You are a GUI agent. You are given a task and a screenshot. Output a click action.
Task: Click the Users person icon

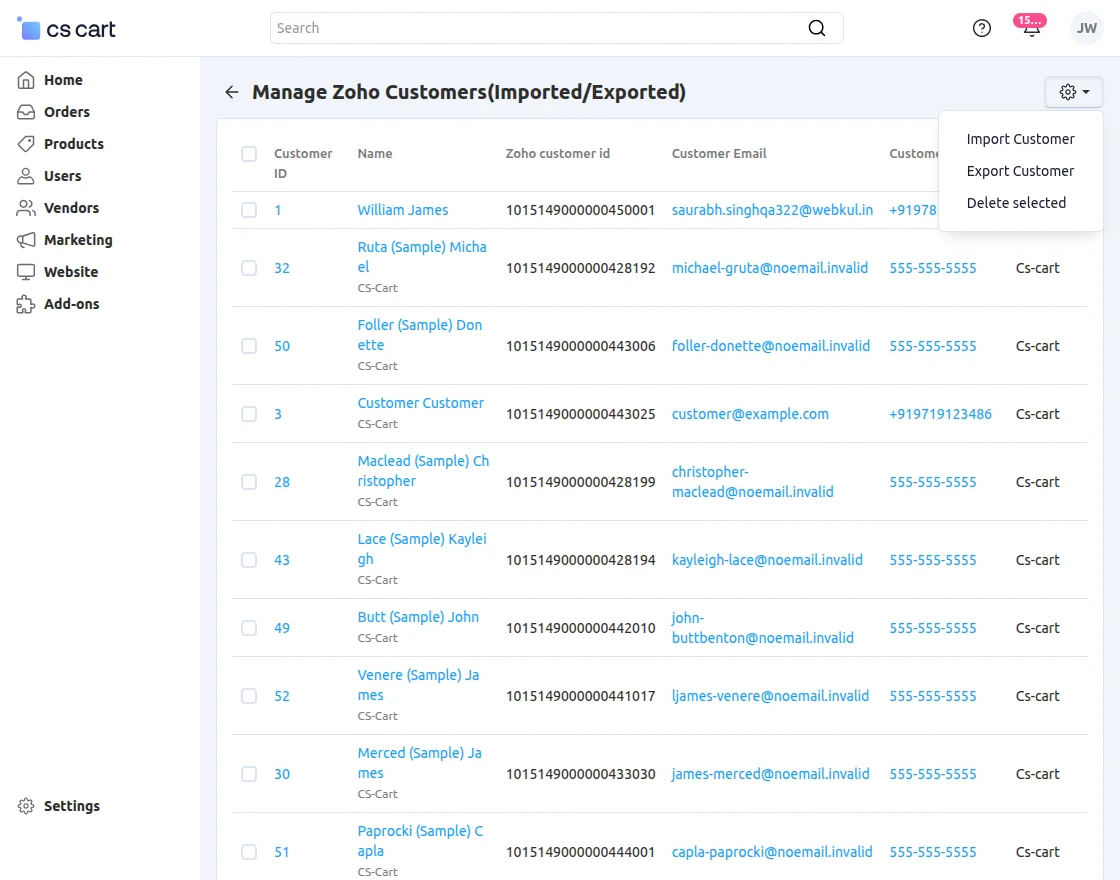[x=26, y=176]
